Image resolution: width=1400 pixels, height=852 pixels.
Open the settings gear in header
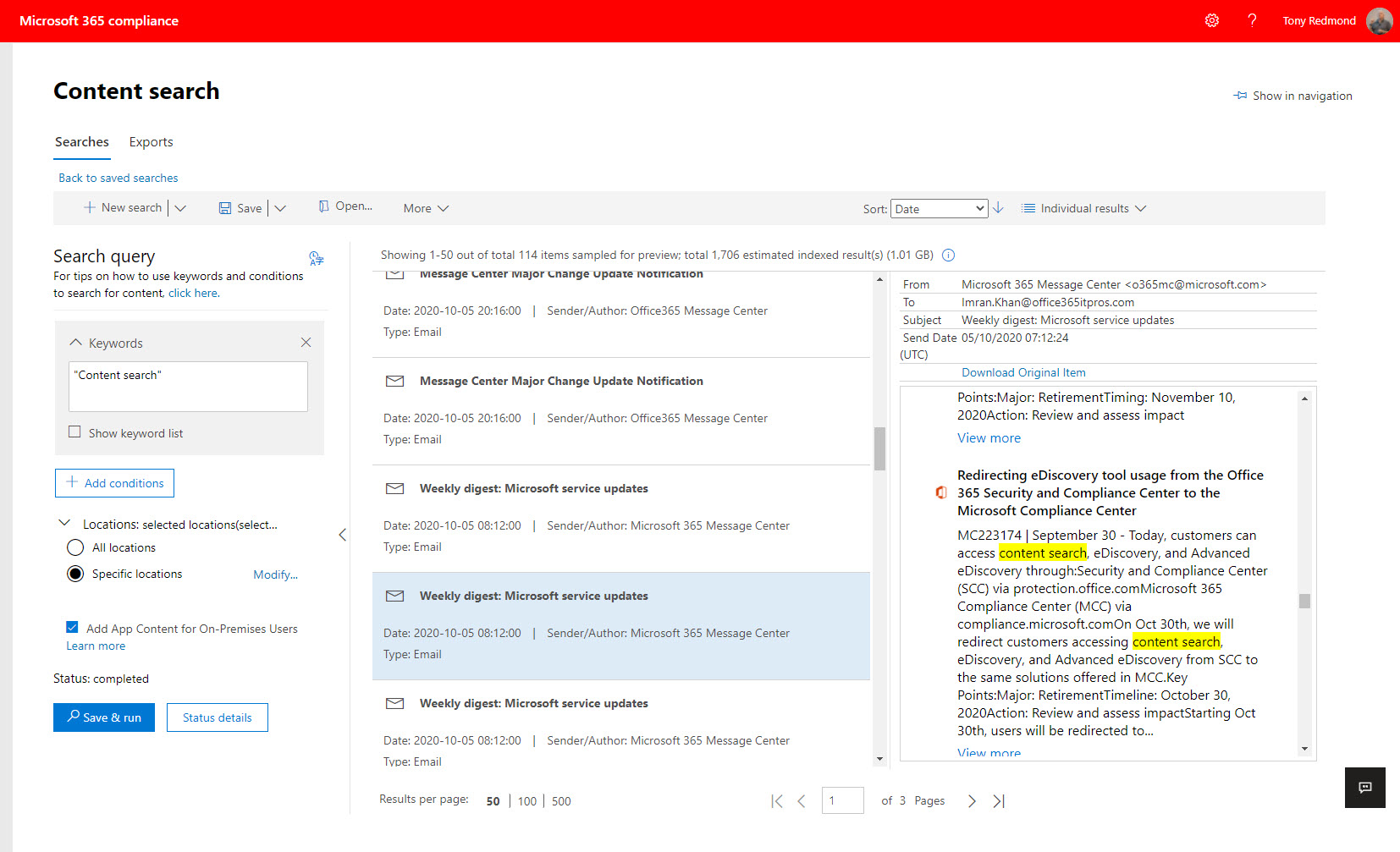pyautogui.click(x=1212, y=20)
